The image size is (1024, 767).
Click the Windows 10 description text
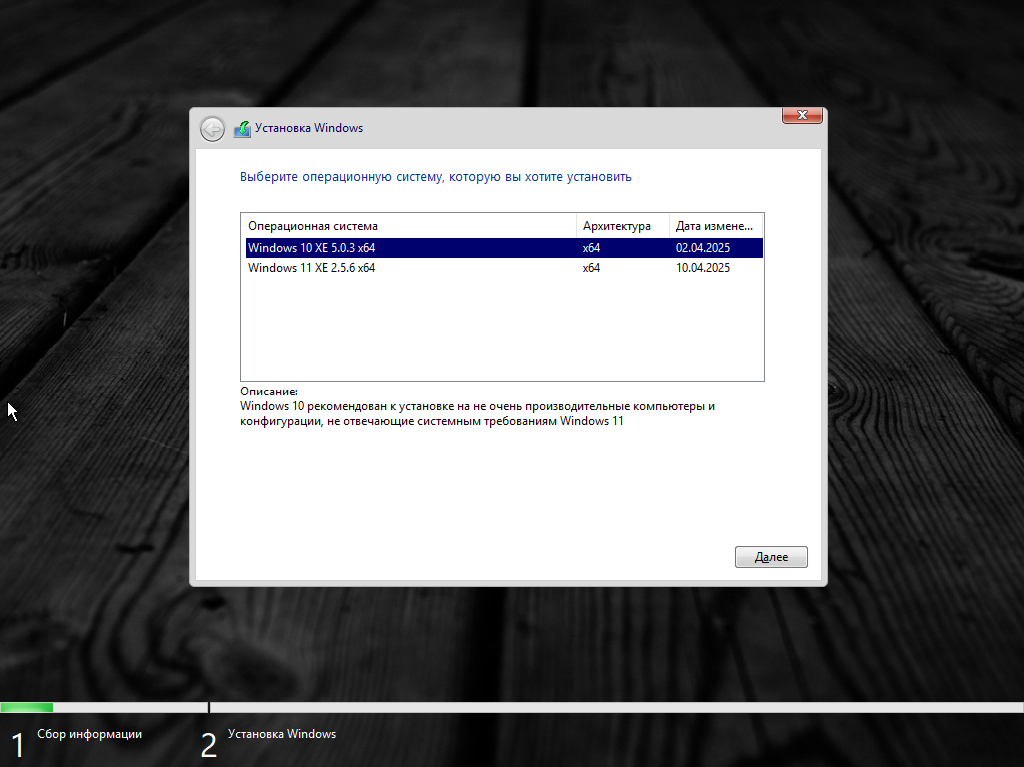(477, 414)
